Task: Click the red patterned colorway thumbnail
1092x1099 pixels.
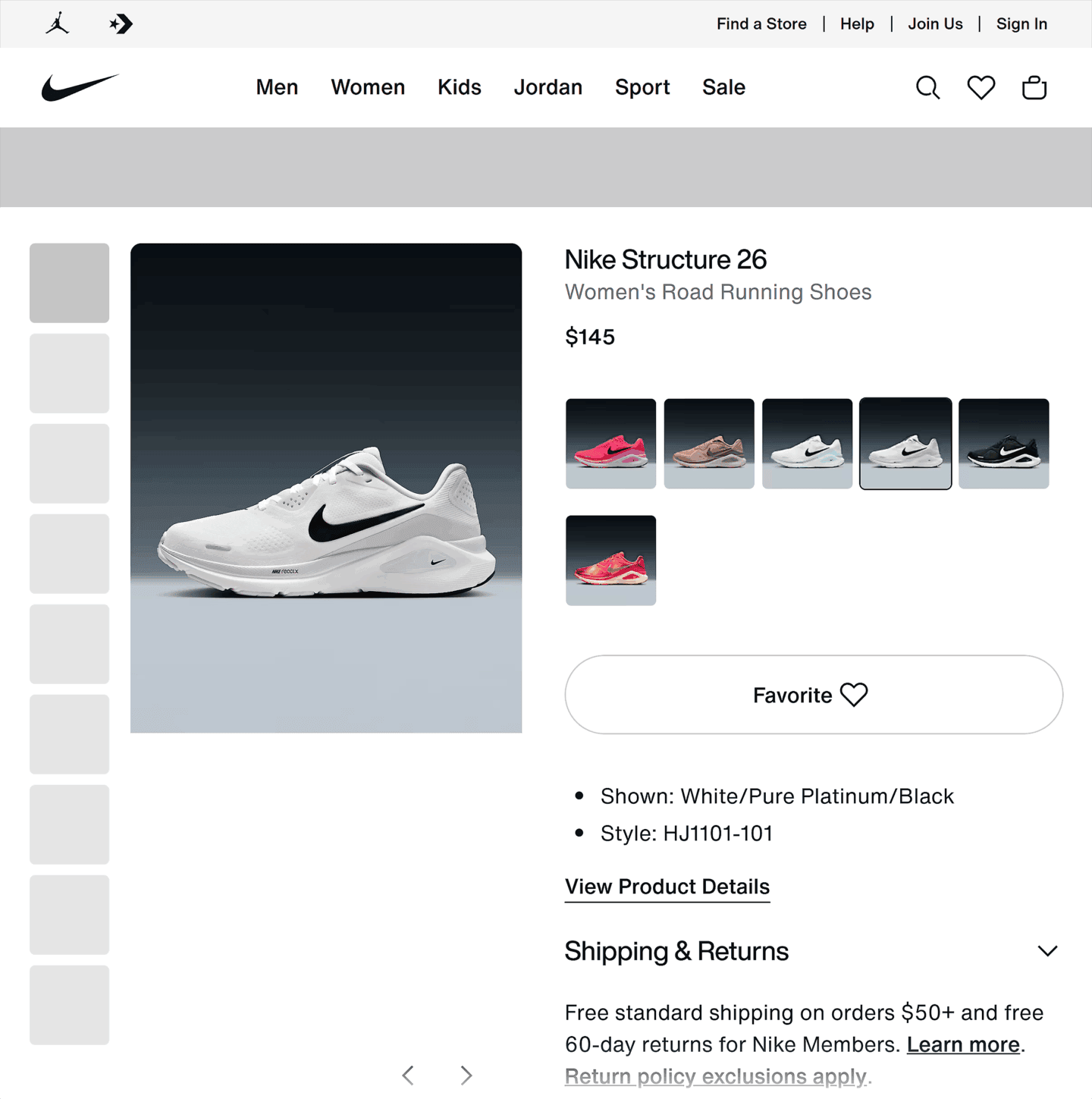Action: (610, 561)
